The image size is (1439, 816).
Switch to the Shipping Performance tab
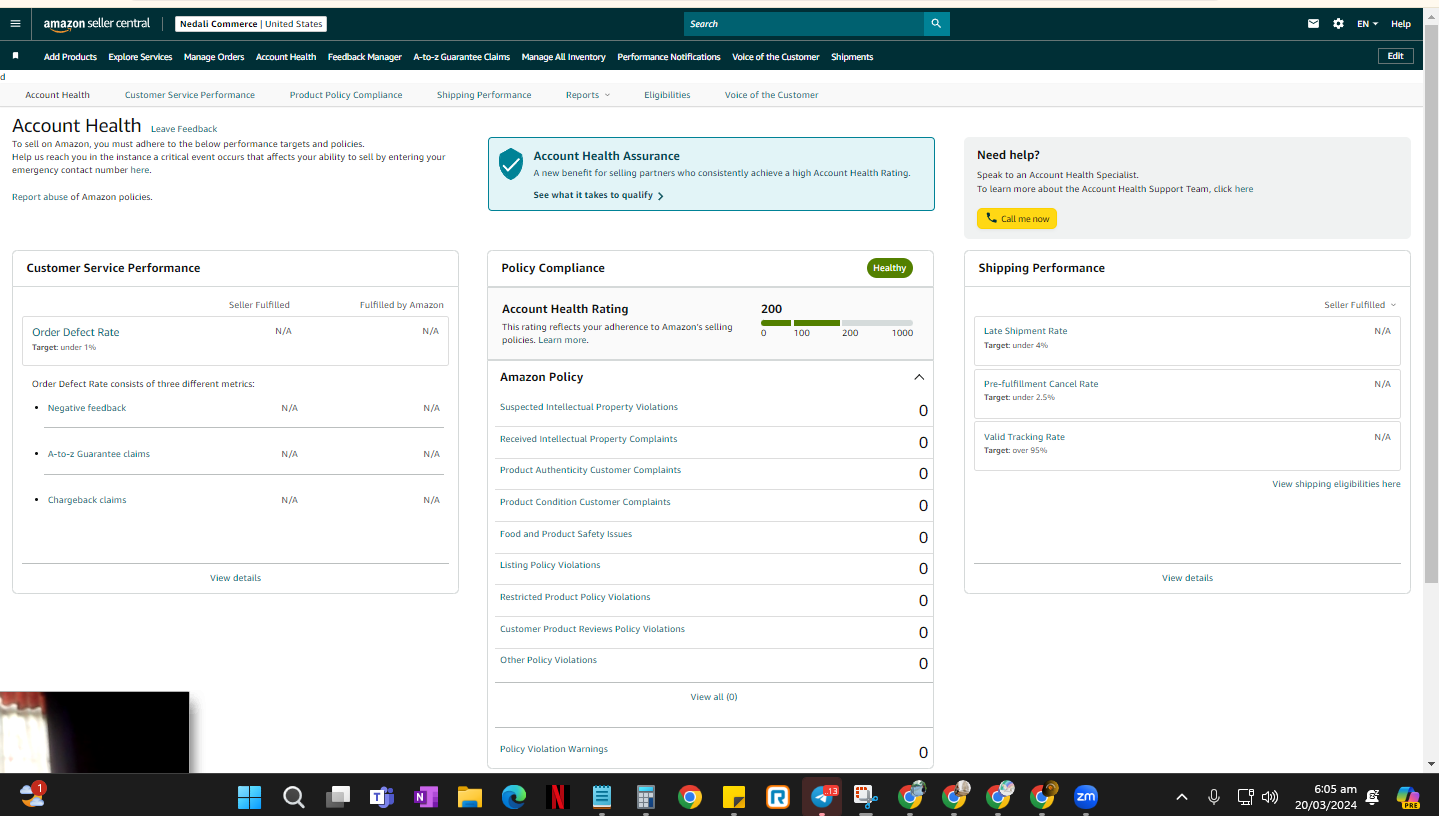484,95
